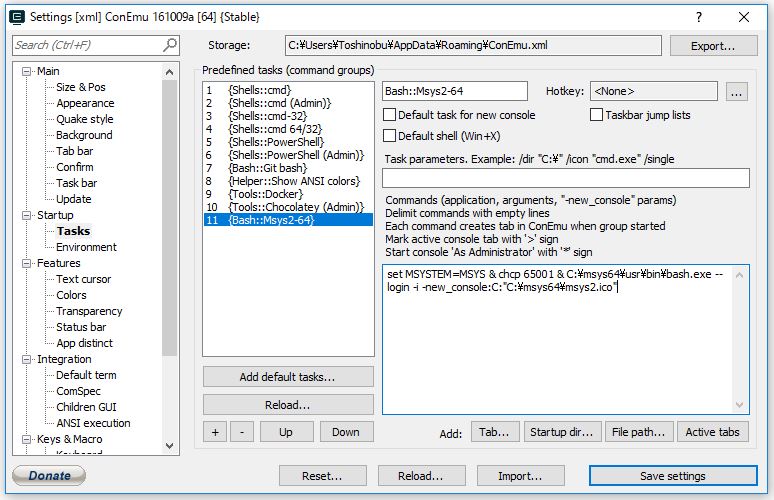
Task: Add new task with plus button
Action: (x=215, y=432)
